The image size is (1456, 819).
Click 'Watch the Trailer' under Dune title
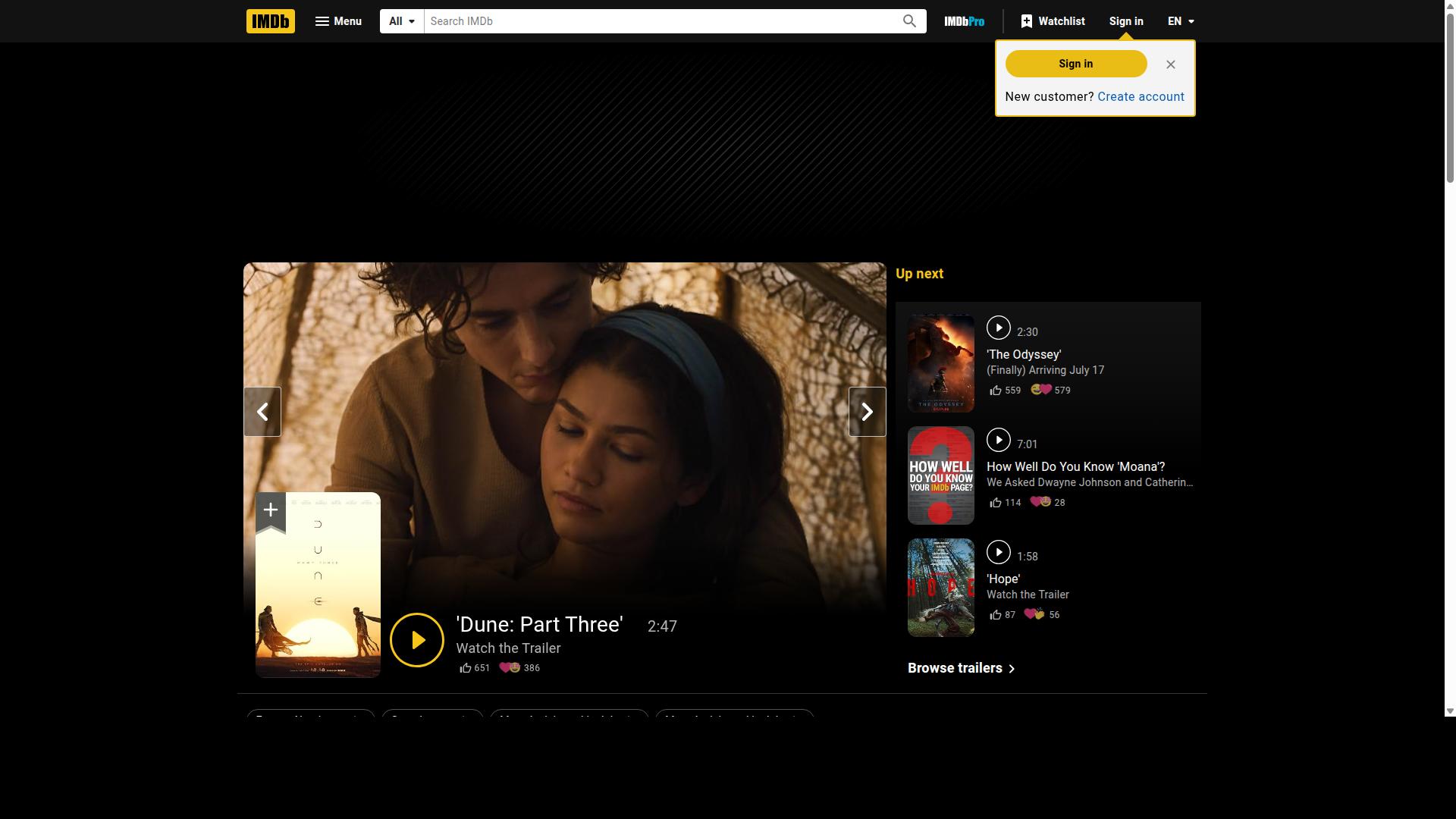(508, 648)
